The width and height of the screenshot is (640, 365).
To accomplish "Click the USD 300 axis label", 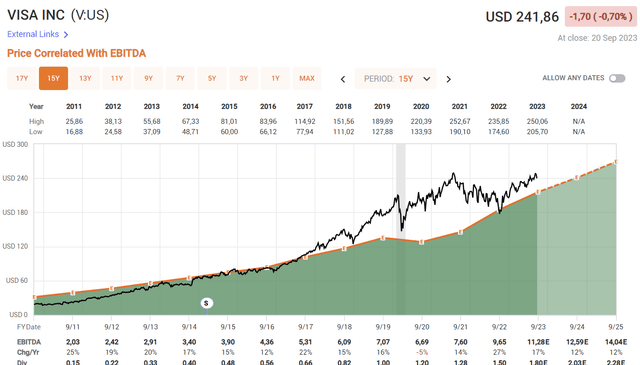I will [x=15, y=145].
